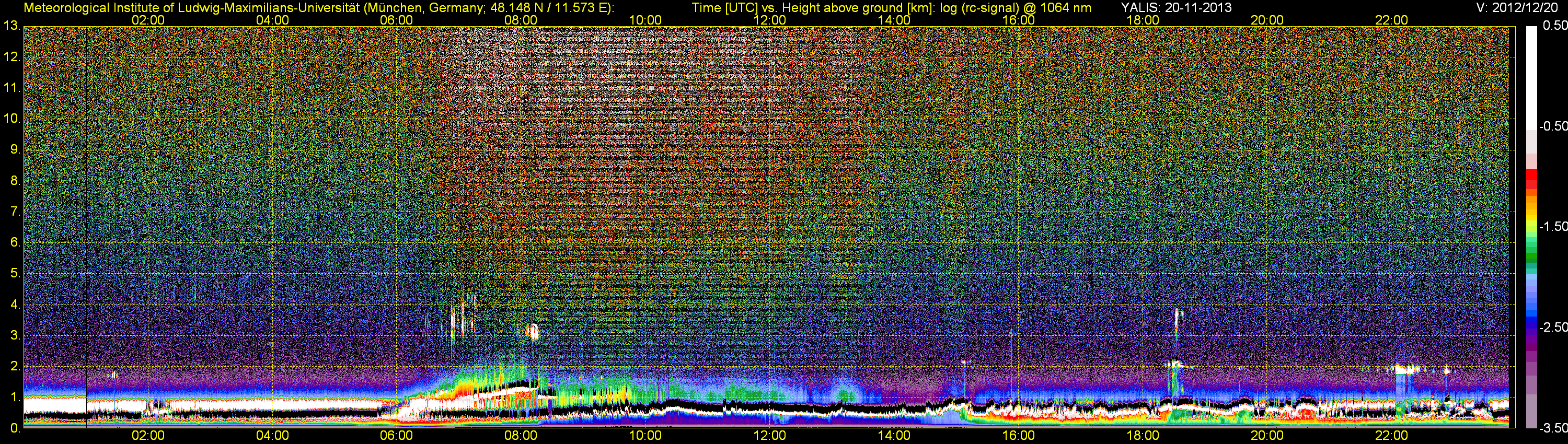Click 14:00 on the lower time axis

coord(894,436)
